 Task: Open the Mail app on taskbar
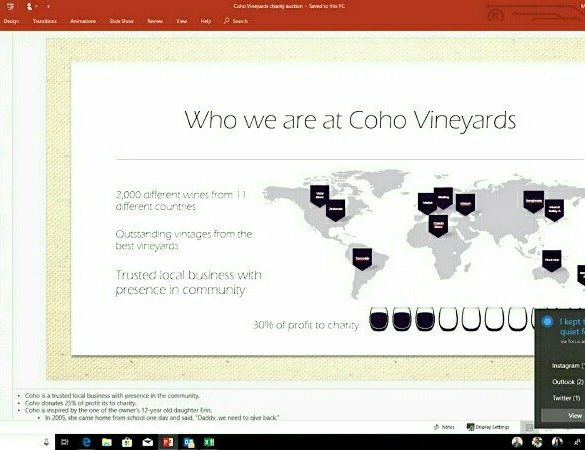[x=148, y=442]
